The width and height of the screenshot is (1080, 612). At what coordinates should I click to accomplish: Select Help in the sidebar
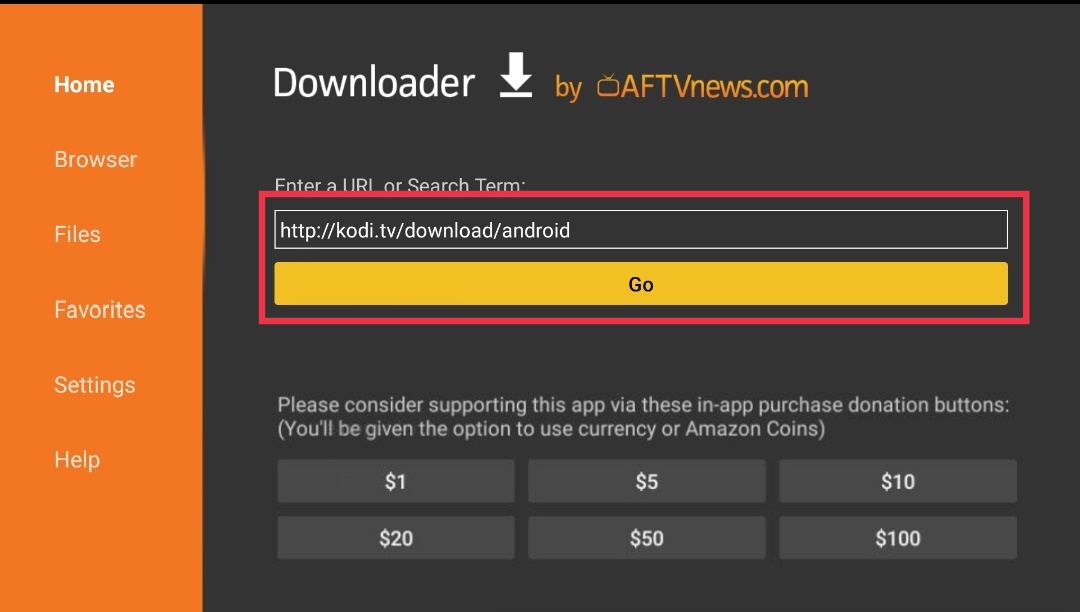[77, 460]
